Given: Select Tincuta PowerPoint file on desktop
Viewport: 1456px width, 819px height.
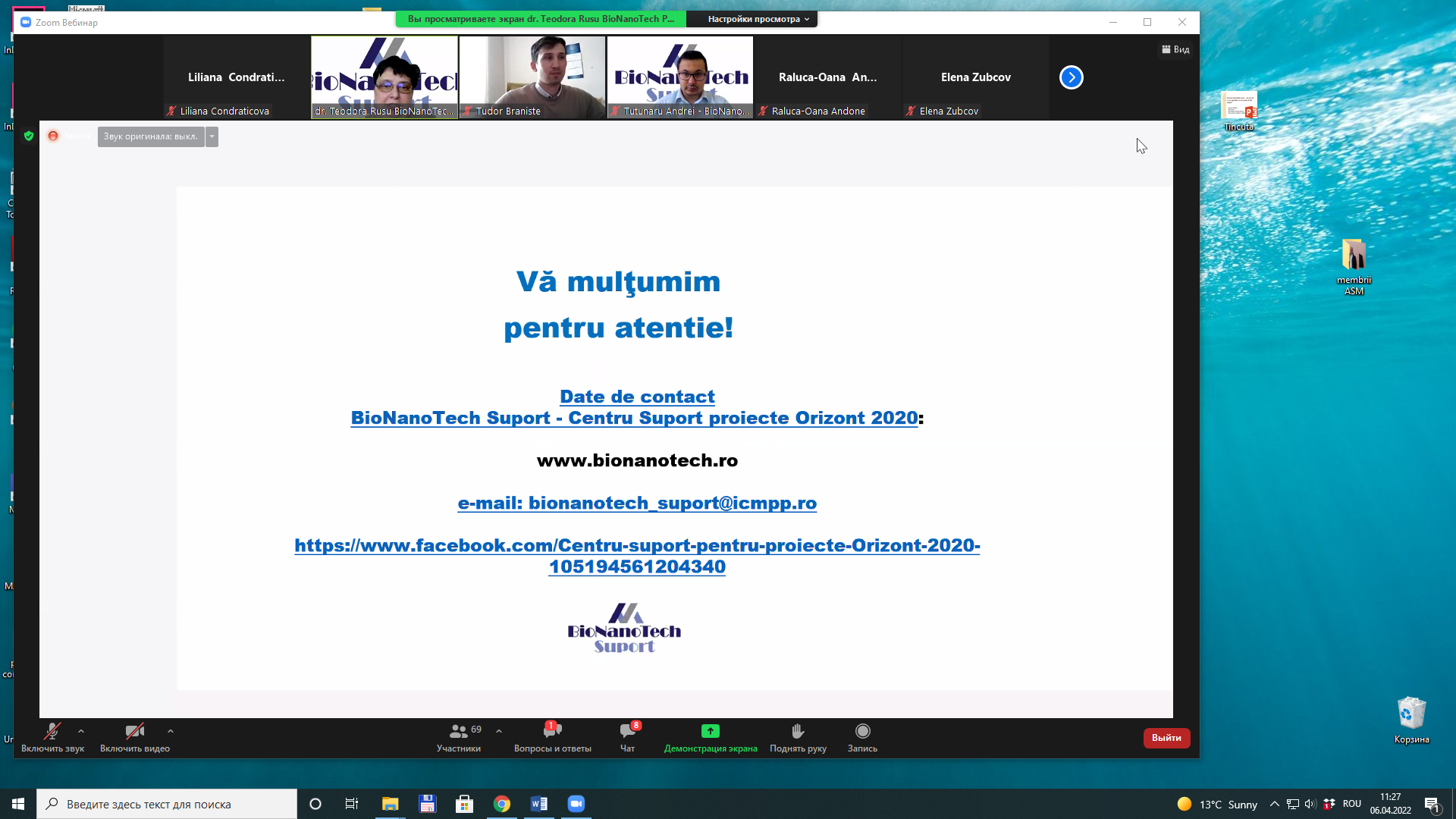Looking at the screenshot, I should (x=1239, y=111).
